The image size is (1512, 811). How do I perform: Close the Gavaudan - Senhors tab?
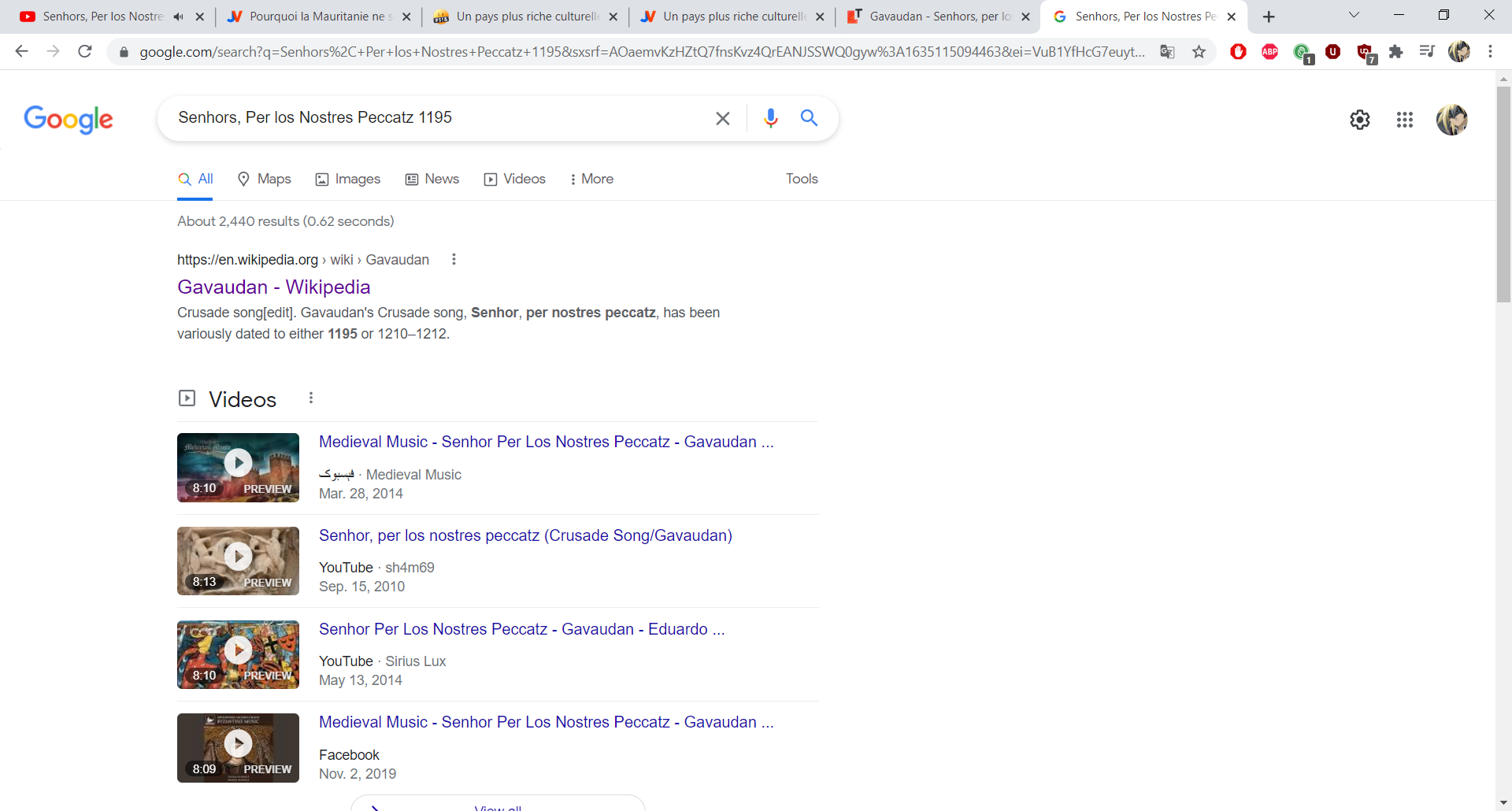click(1025, 17)
